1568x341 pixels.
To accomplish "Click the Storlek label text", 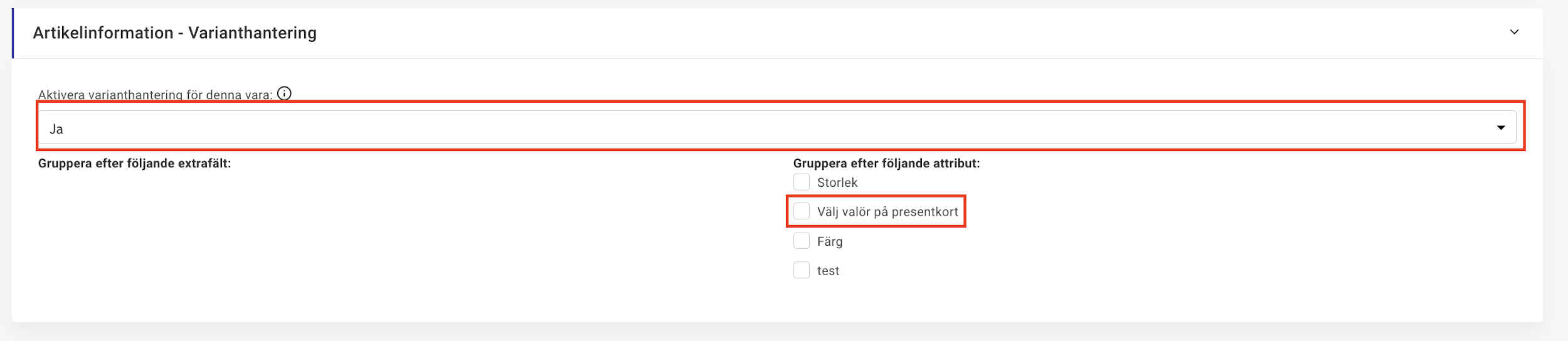I will (837, 182).
